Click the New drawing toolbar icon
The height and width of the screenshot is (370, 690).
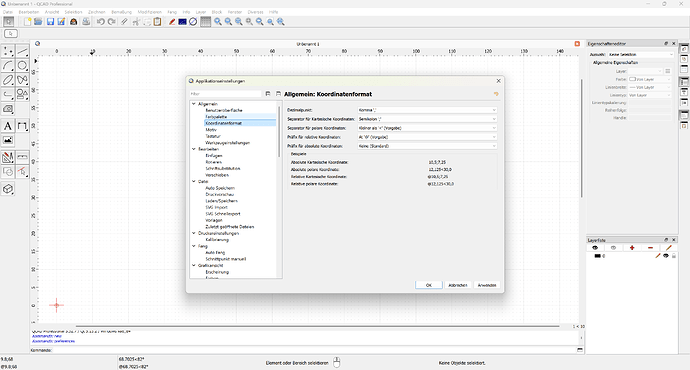[28, 22]
